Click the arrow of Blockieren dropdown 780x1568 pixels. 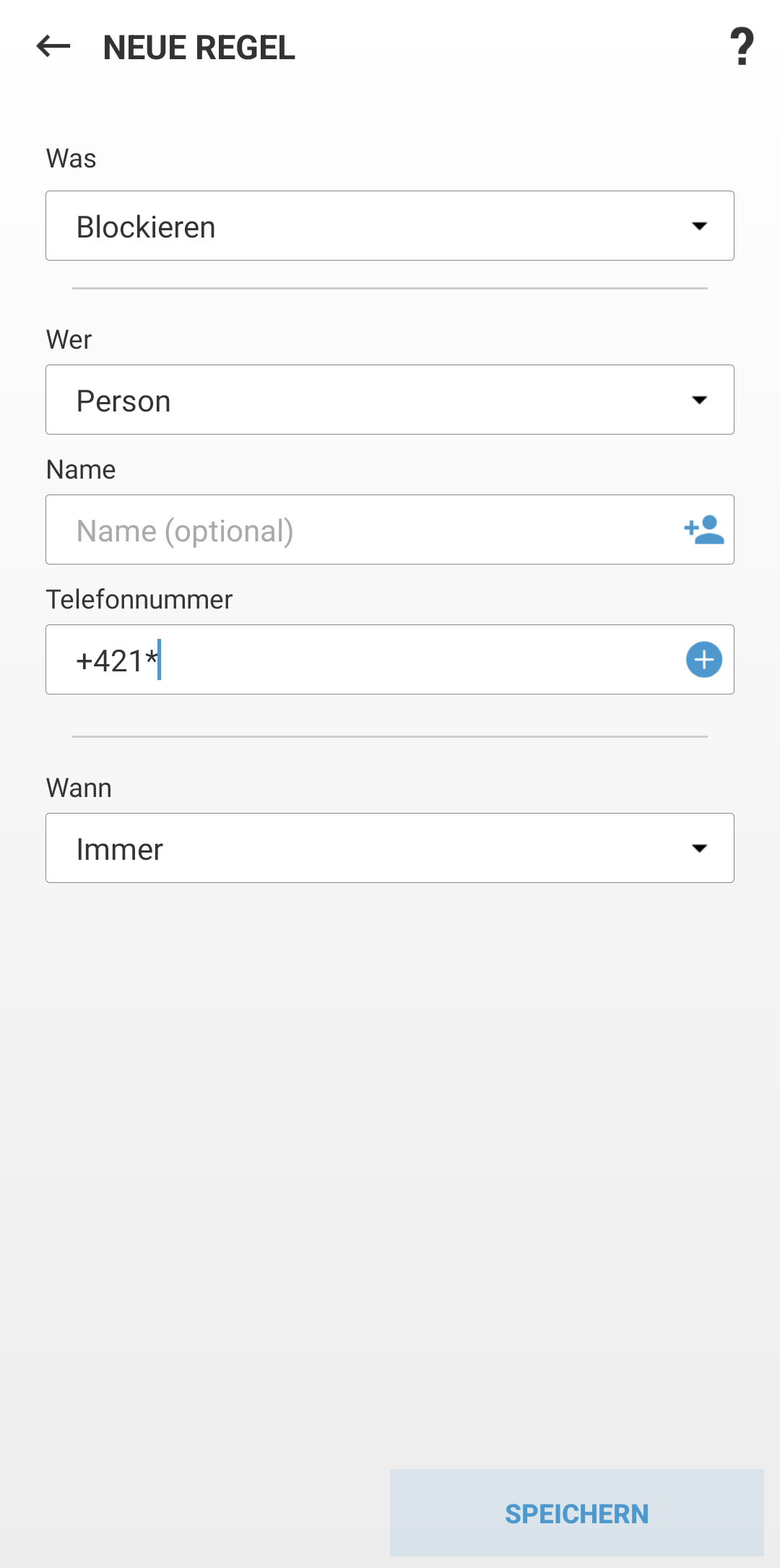[699, 226]
